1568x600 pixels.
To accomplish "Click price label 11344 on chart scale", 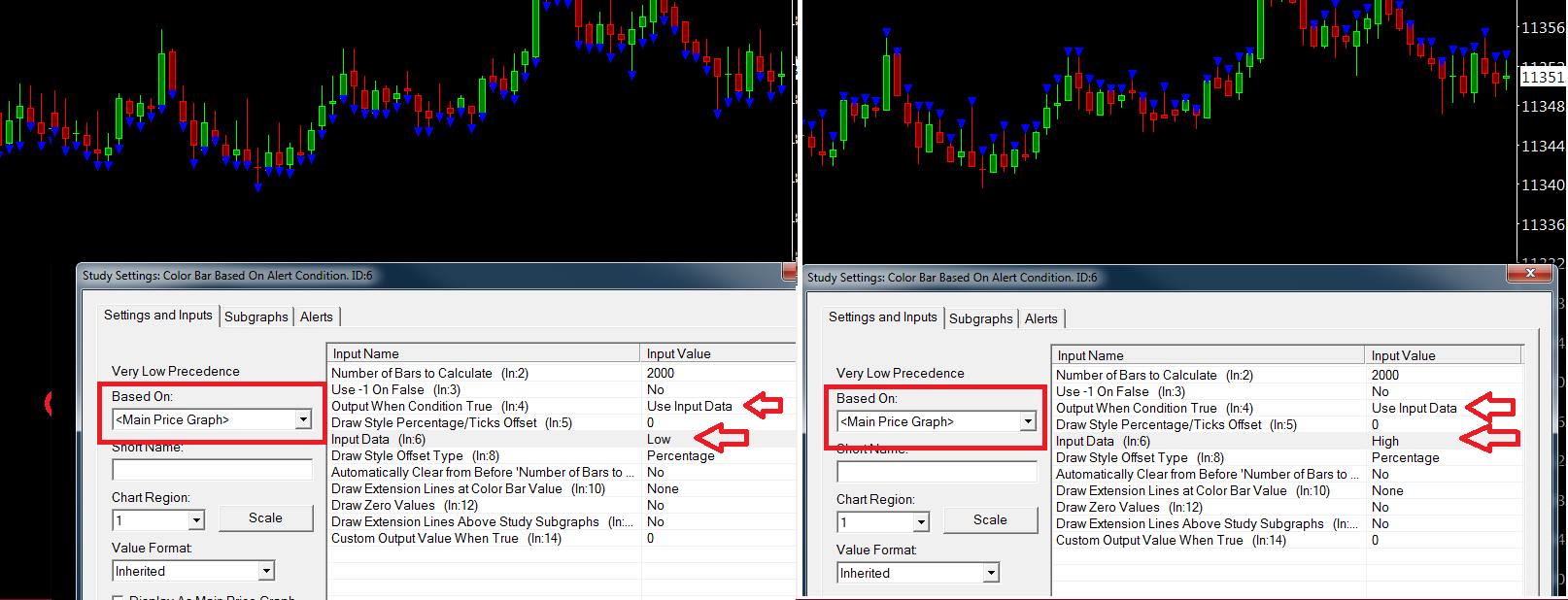I will point(1542,146).
